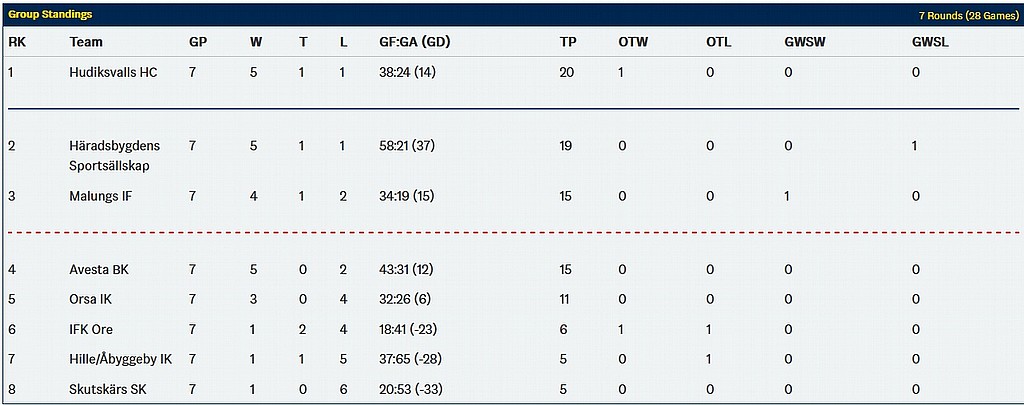Select the OTW column header
Viewport: 1024px width, 405px height.
(633, 42)
